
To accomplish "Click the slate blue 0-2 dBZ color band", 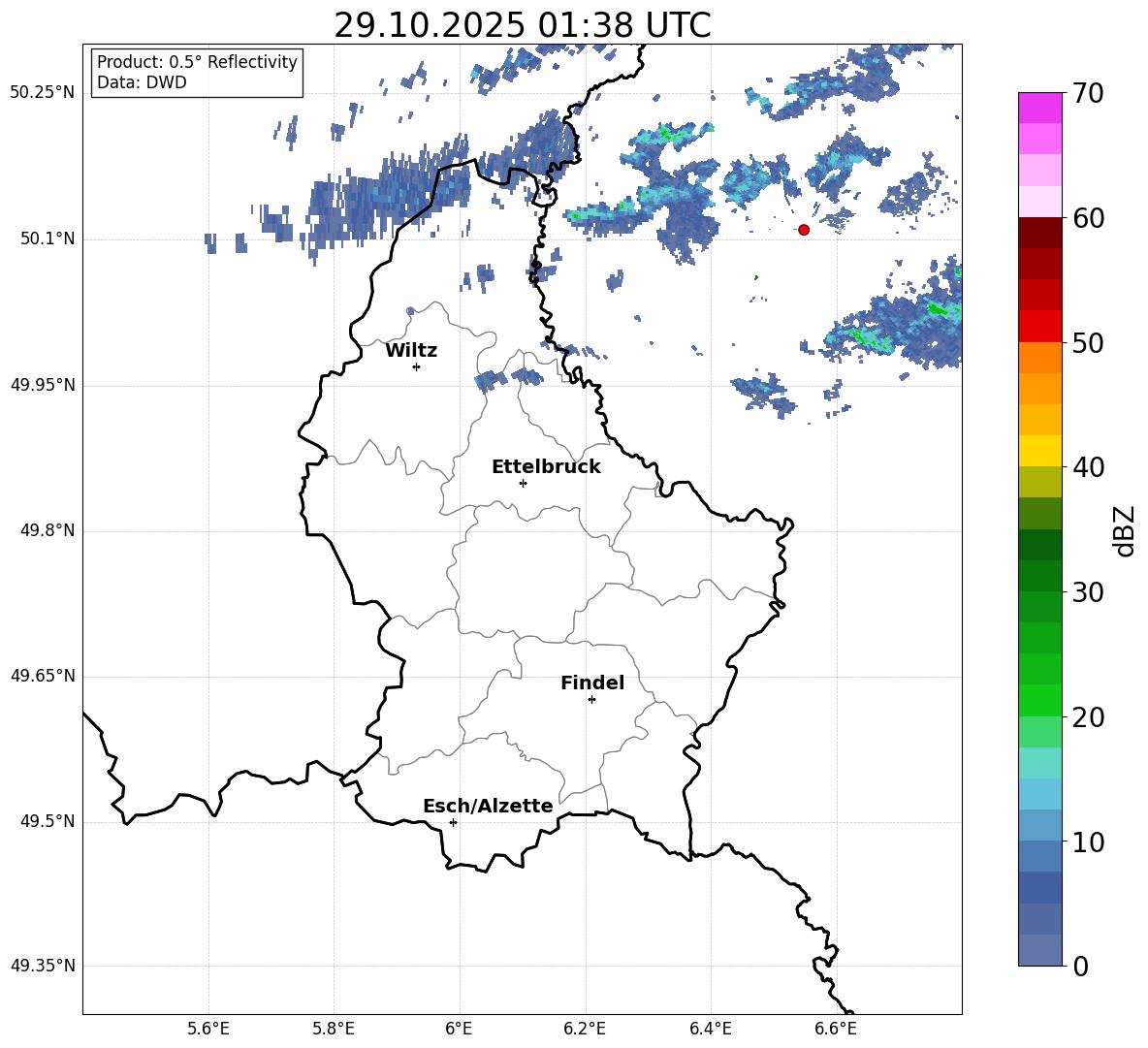I will [1040, 950].
